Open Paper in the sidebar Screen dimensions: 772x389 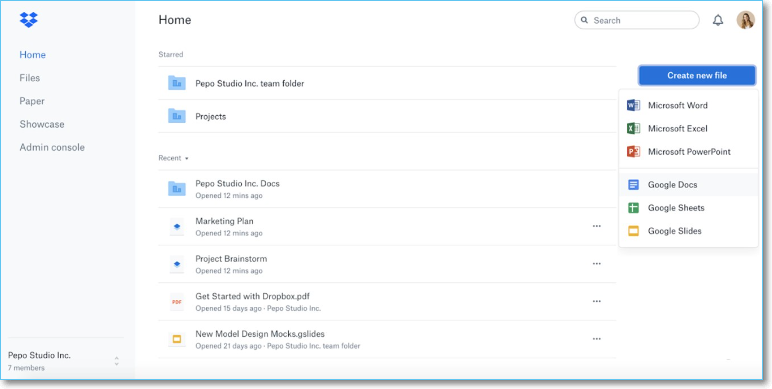(32, 101)
